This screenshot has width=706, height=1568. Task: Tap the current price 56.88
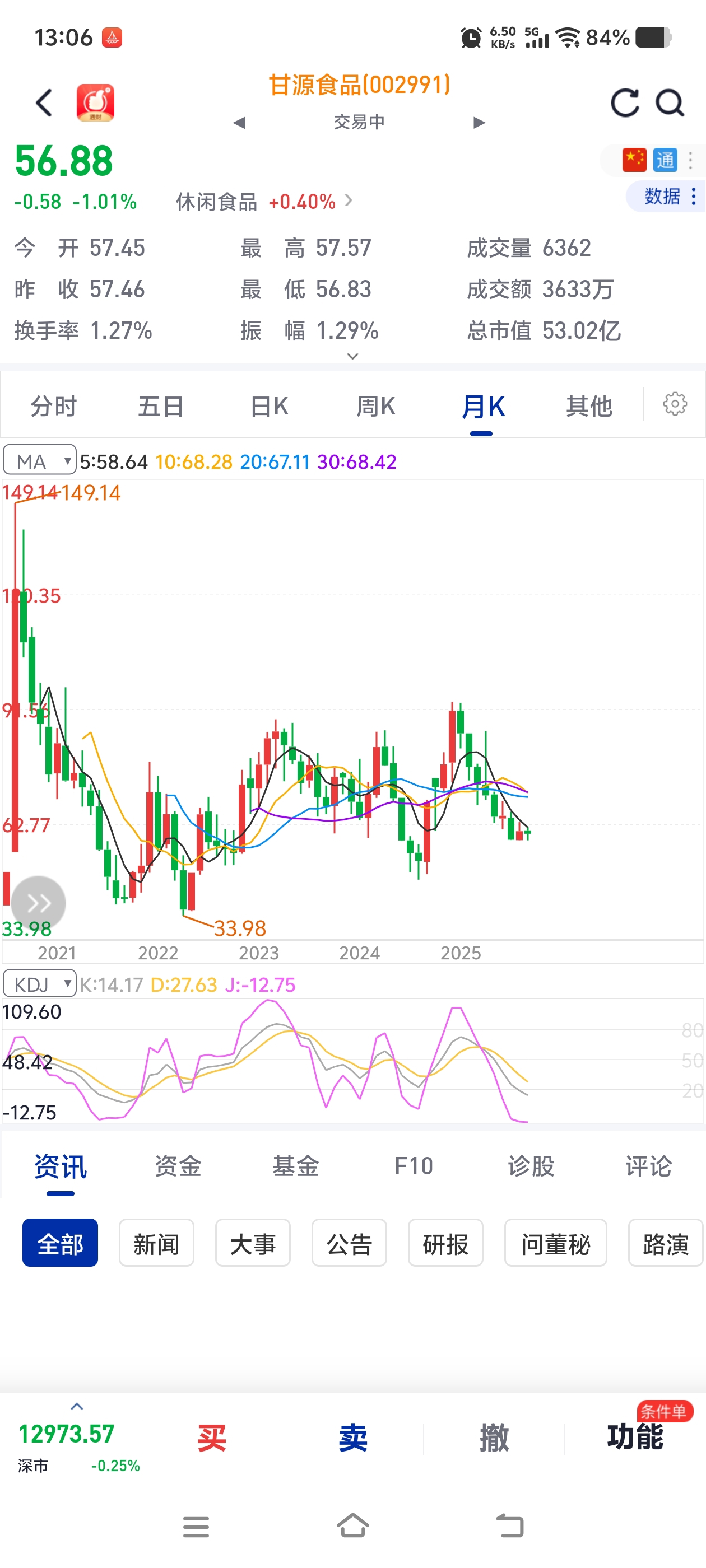(64, 161)
